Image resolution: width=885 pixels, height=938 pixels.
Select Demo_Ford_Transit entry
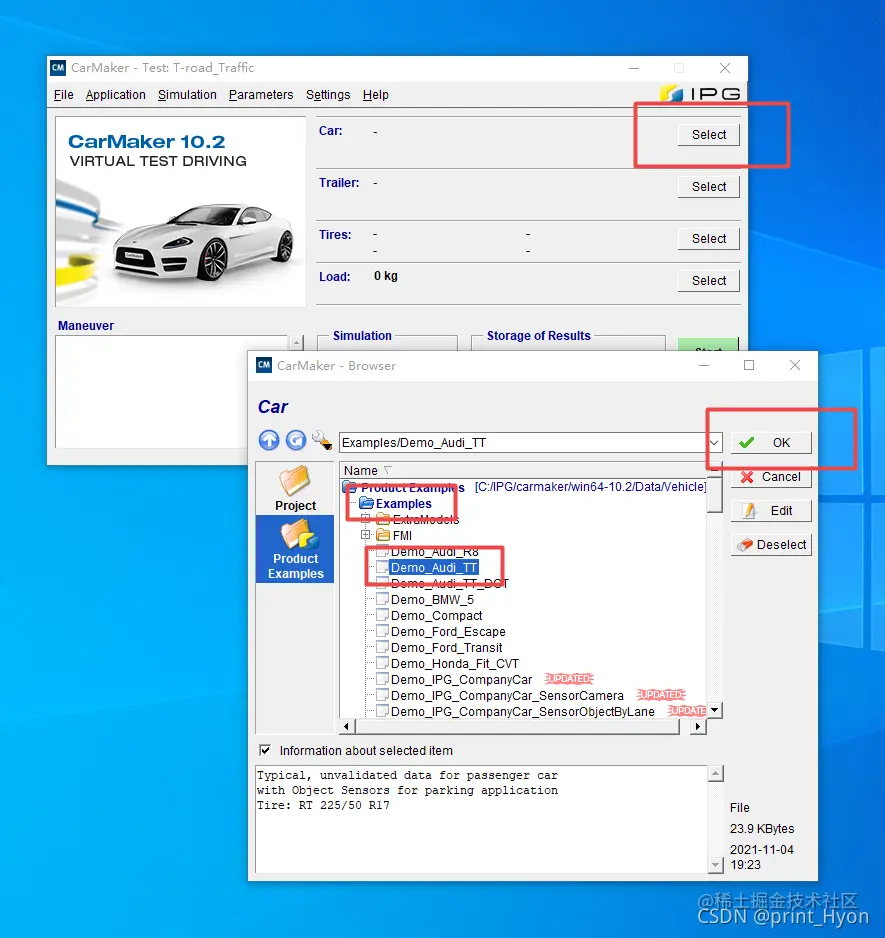[x=446, y=648]
